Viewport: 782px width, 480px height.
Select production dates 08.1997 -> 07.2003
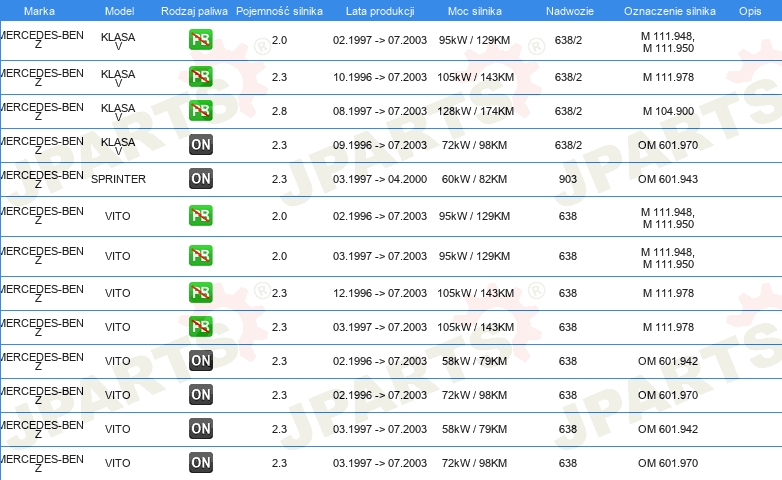380,111
